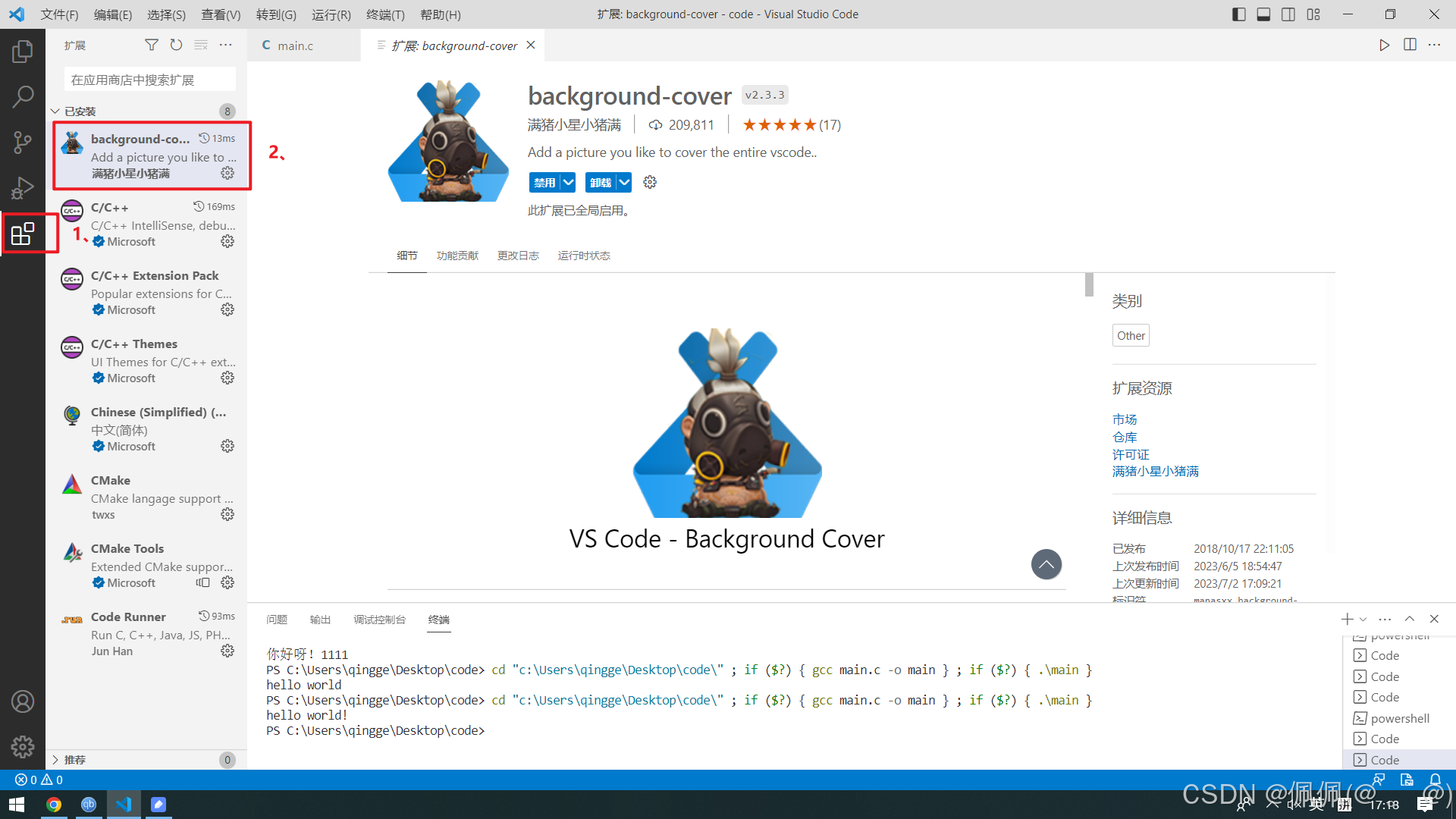Click the Run play icon in the editor title bar

(x=1384, y=45)
